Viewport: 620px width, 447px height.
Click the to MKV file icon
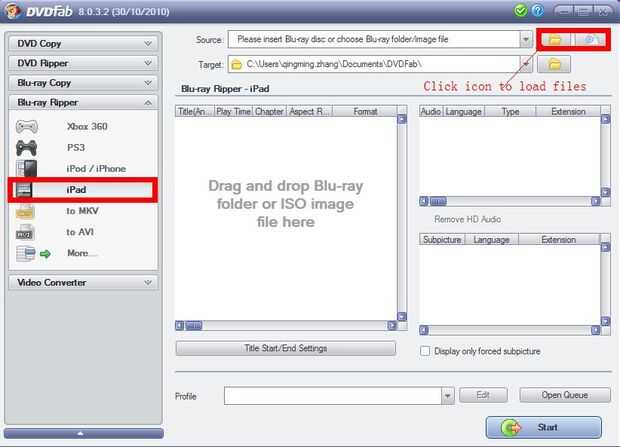click(x=25, y=211)
